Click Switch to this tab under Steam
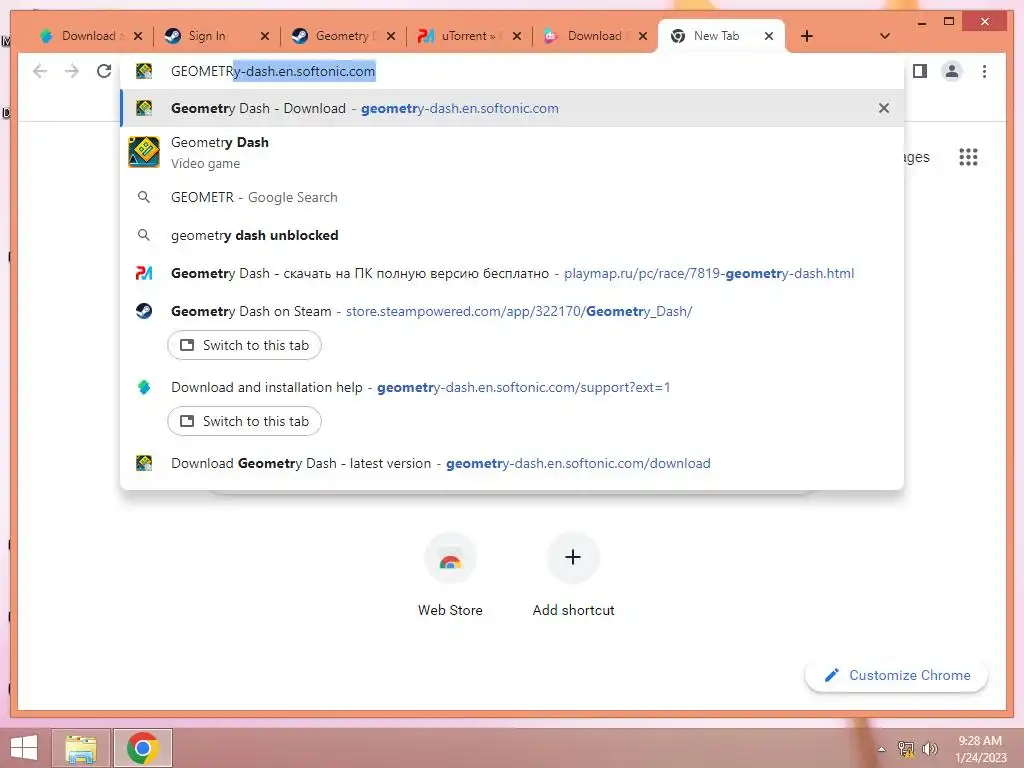1024x768 pixels. pos(244,345)
